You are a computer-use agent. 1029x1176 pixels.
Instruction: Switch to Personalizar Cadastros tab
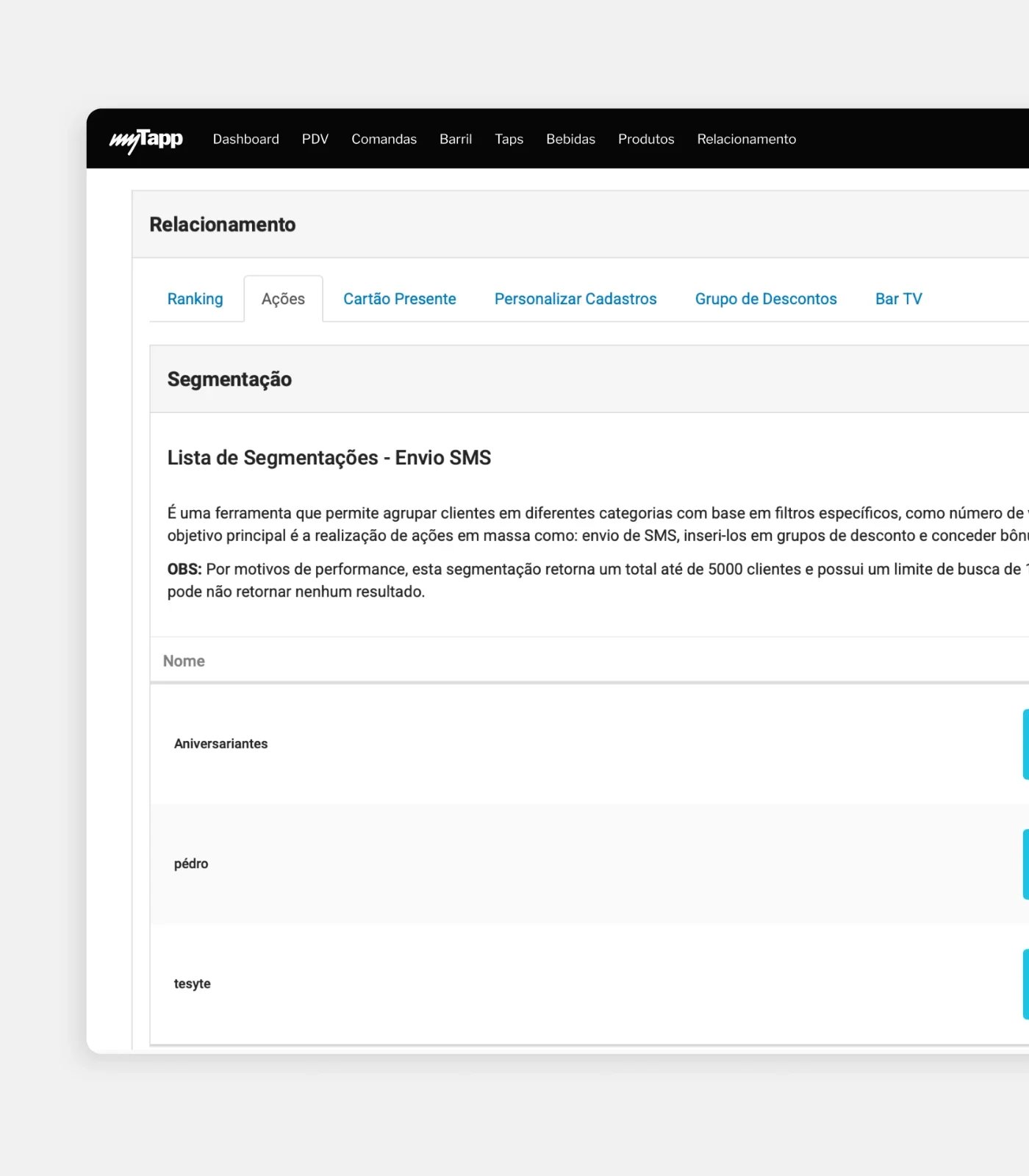click(576, 299)
